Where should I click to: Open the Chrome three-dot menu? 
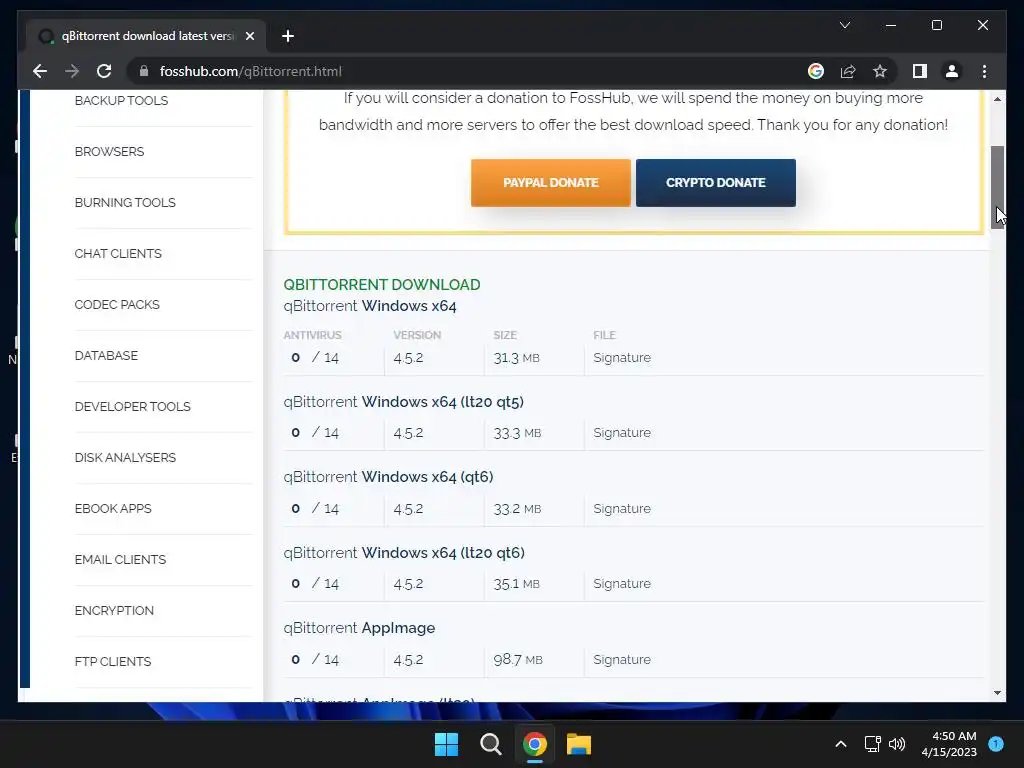tap(984, 71)
